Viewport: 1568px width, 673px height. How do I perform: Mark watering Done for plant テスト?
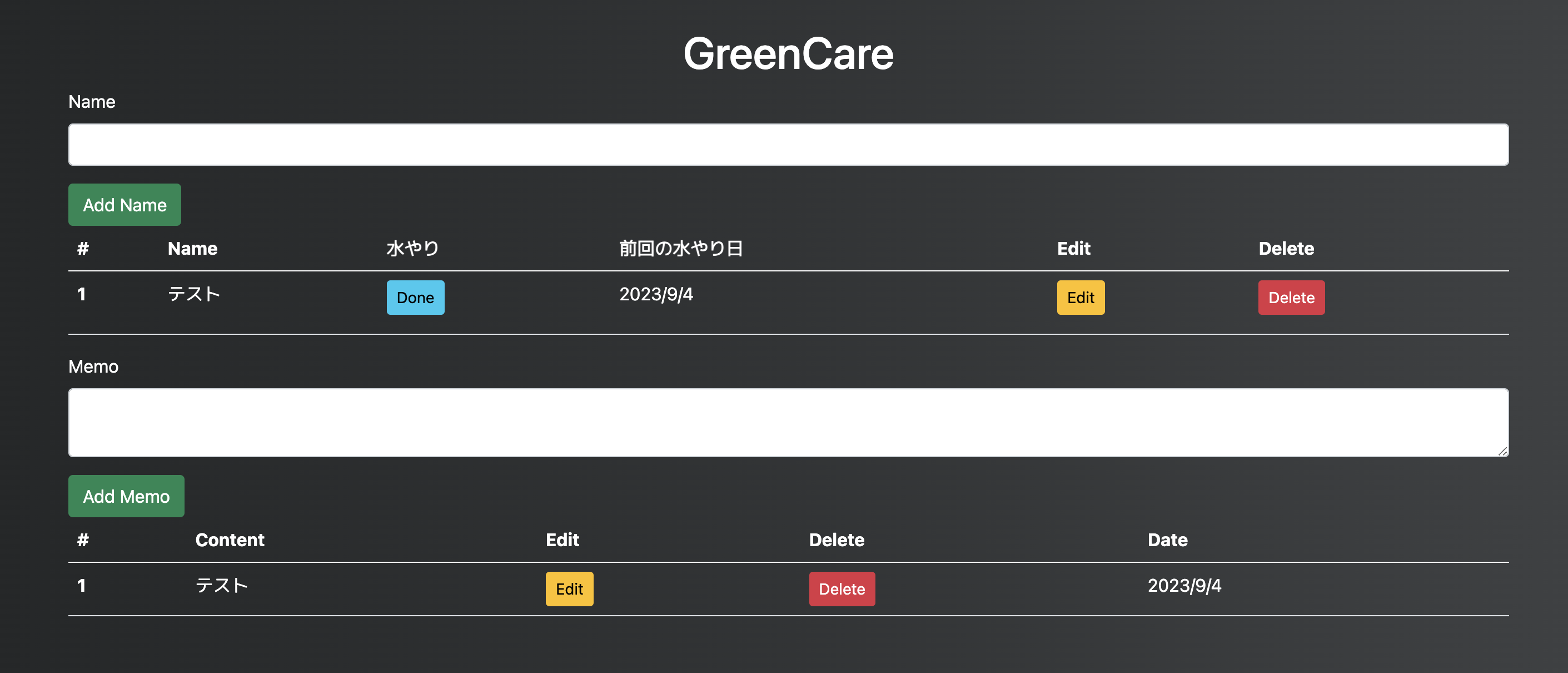pyautogui.click(x=415, y=297)
